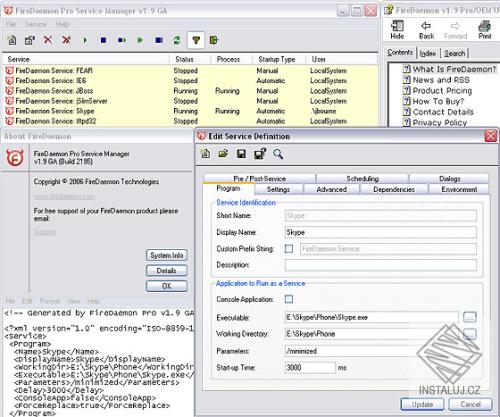Click the red X delete service icon
Image resolution: width=500 pixels, height=417 pixels.
tap(48, 40)
